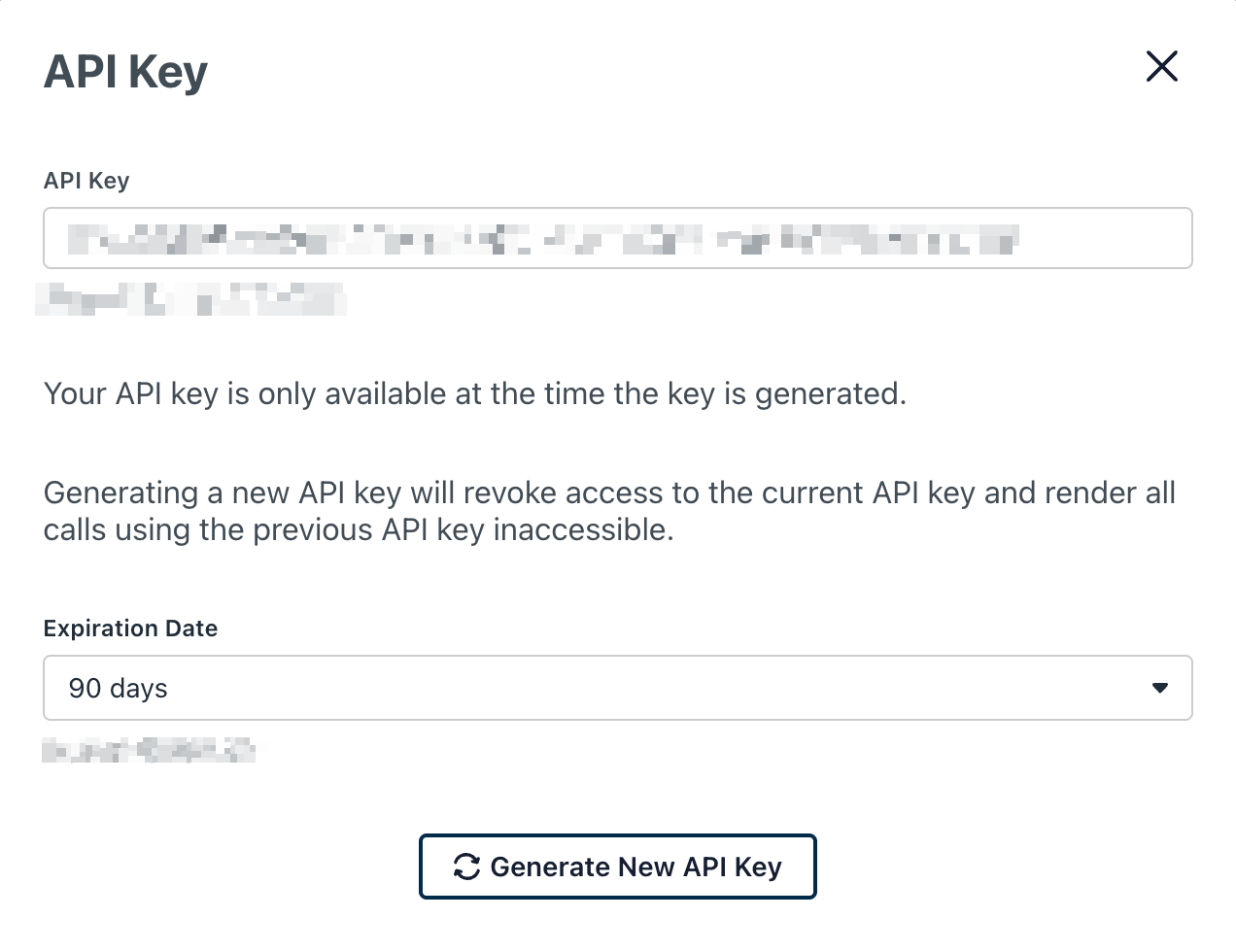
Task: Click the circular arrows refresh icon
Action: [466, 867]
